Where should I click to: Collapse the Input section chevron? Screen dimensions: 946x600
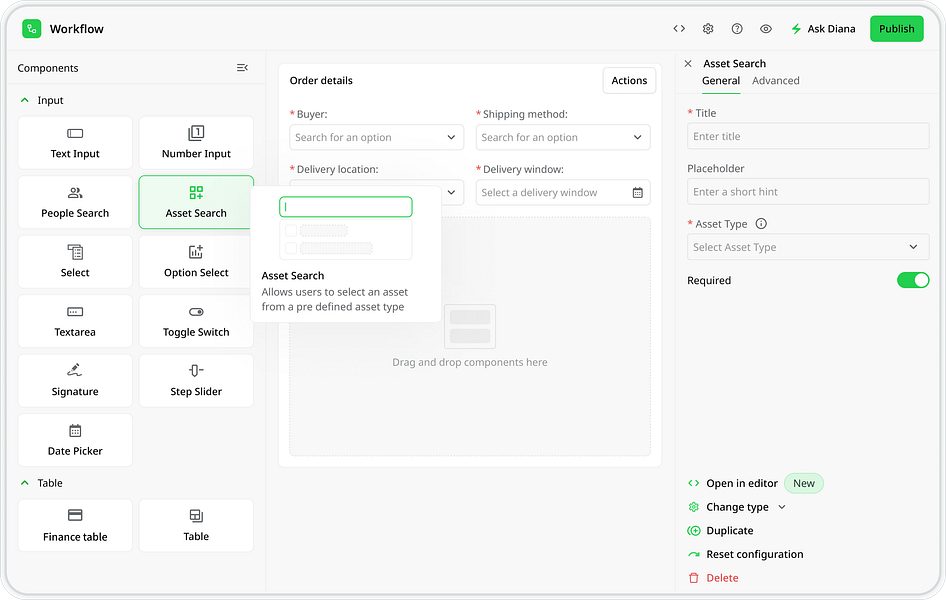click(x=25, y=100)
